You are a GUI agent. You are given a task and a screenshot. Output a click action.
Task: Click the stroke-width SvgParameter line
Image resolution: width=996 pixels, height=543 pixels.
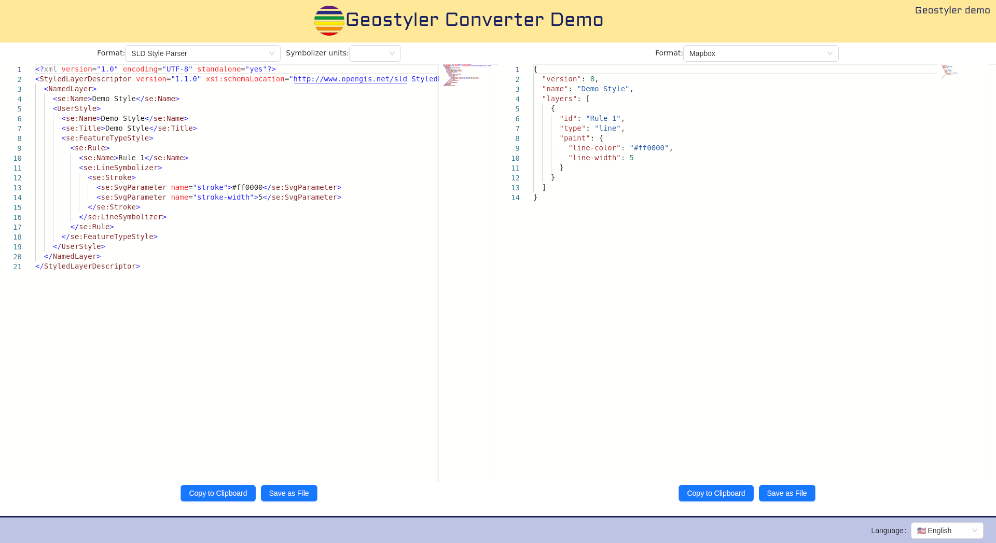click(219, 198)
